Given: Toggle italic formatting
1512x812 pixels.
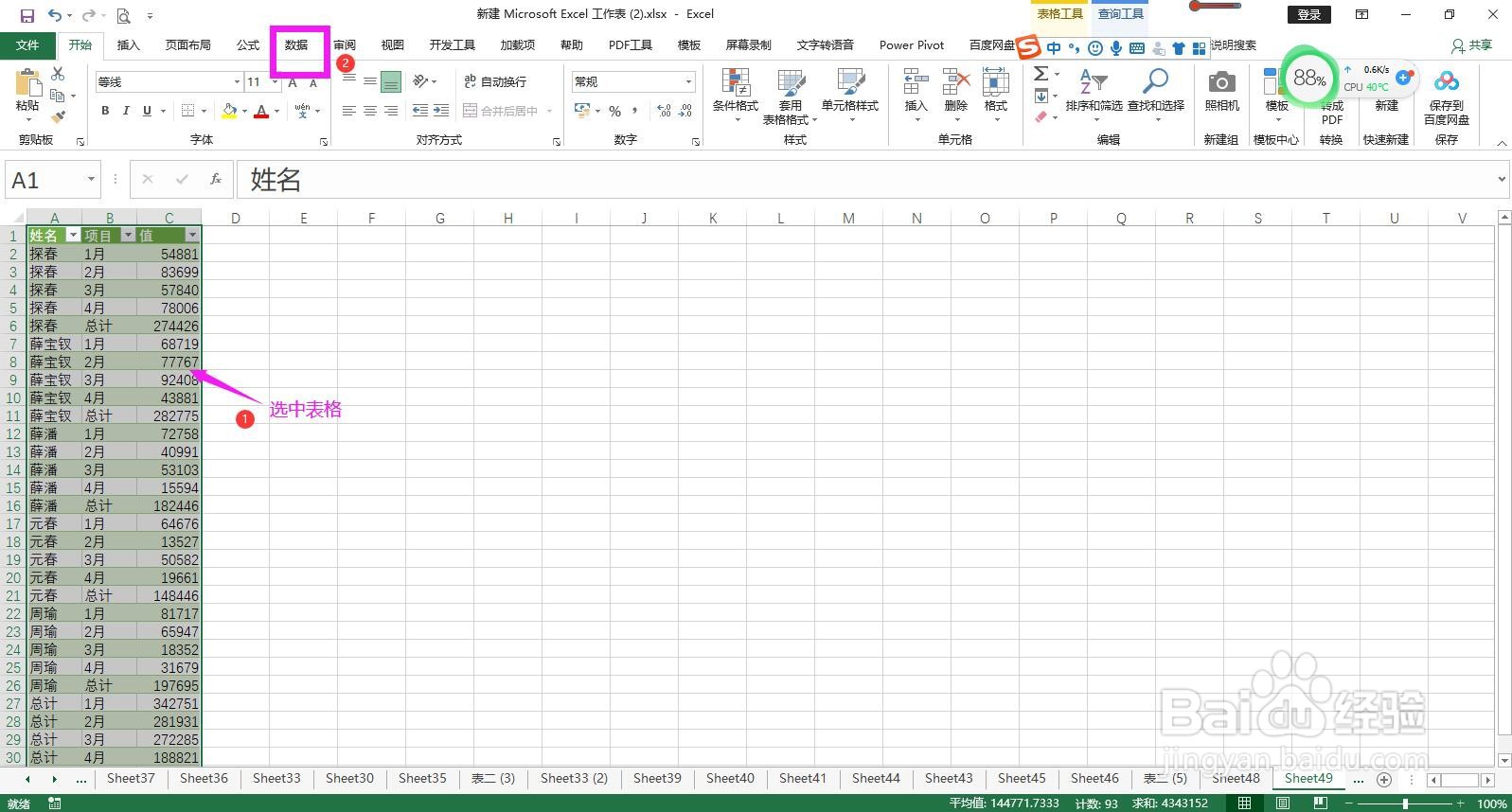Looking at the screenshot, I should (x=126, y=111).
